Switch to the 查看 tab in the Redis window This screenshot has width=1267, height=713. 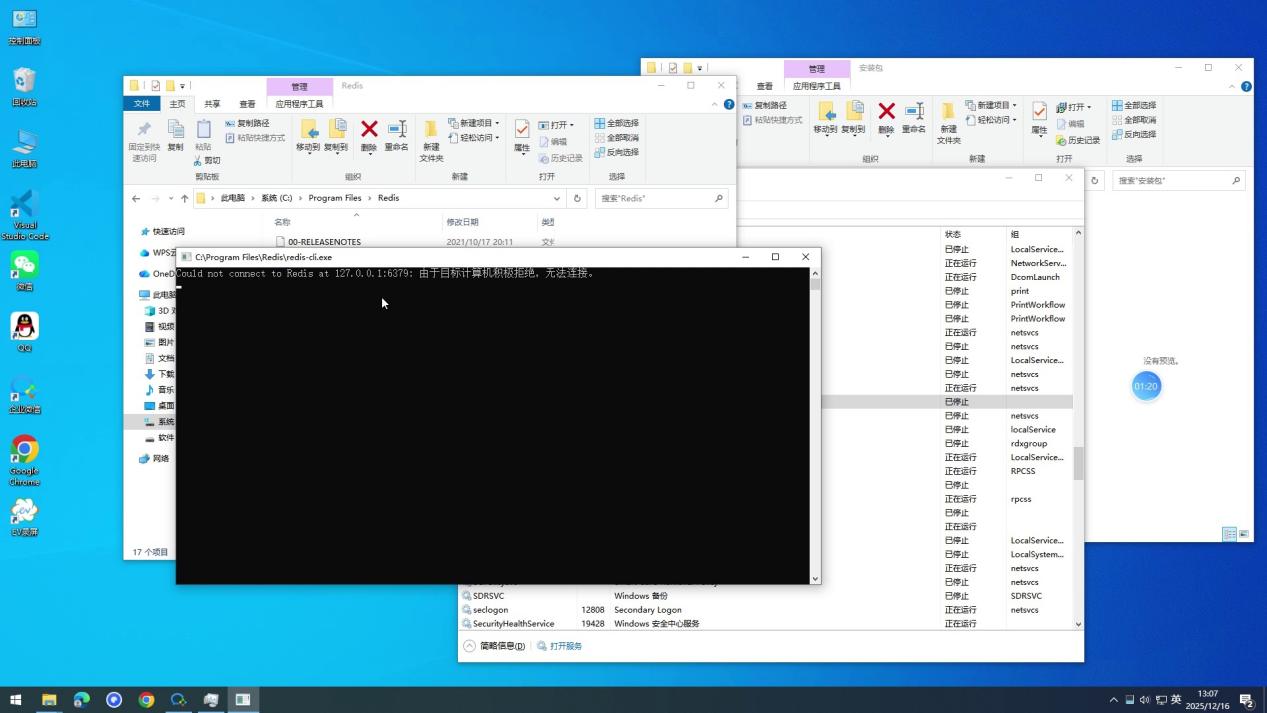[247, 104]
